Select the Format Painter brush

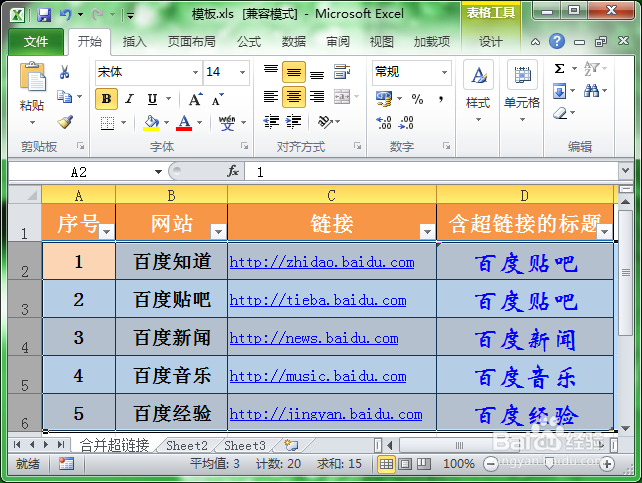click(x=65, y=122)
